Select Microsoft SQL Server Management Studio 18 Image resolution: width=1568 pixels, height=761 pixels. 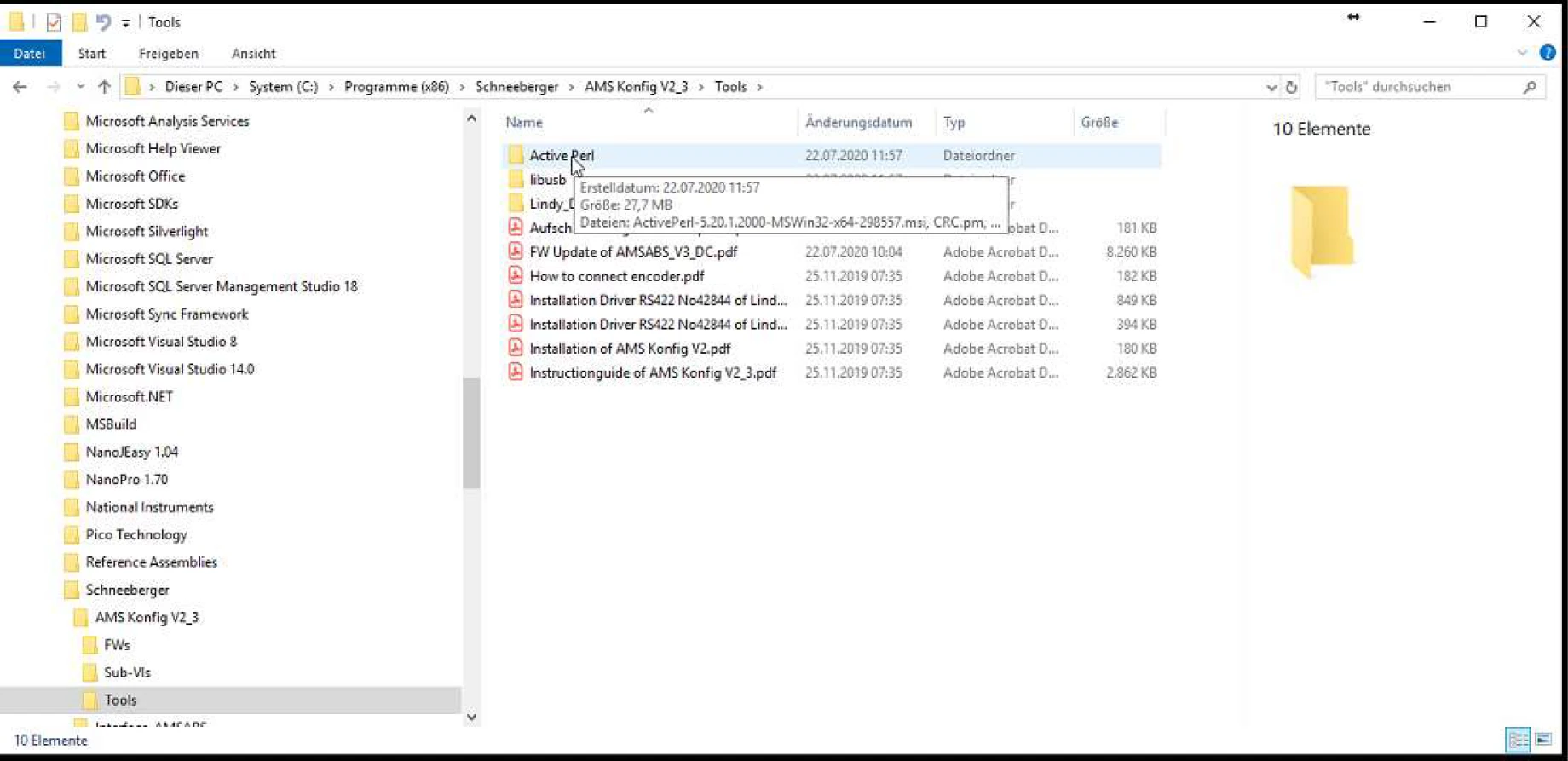(222, 286)
